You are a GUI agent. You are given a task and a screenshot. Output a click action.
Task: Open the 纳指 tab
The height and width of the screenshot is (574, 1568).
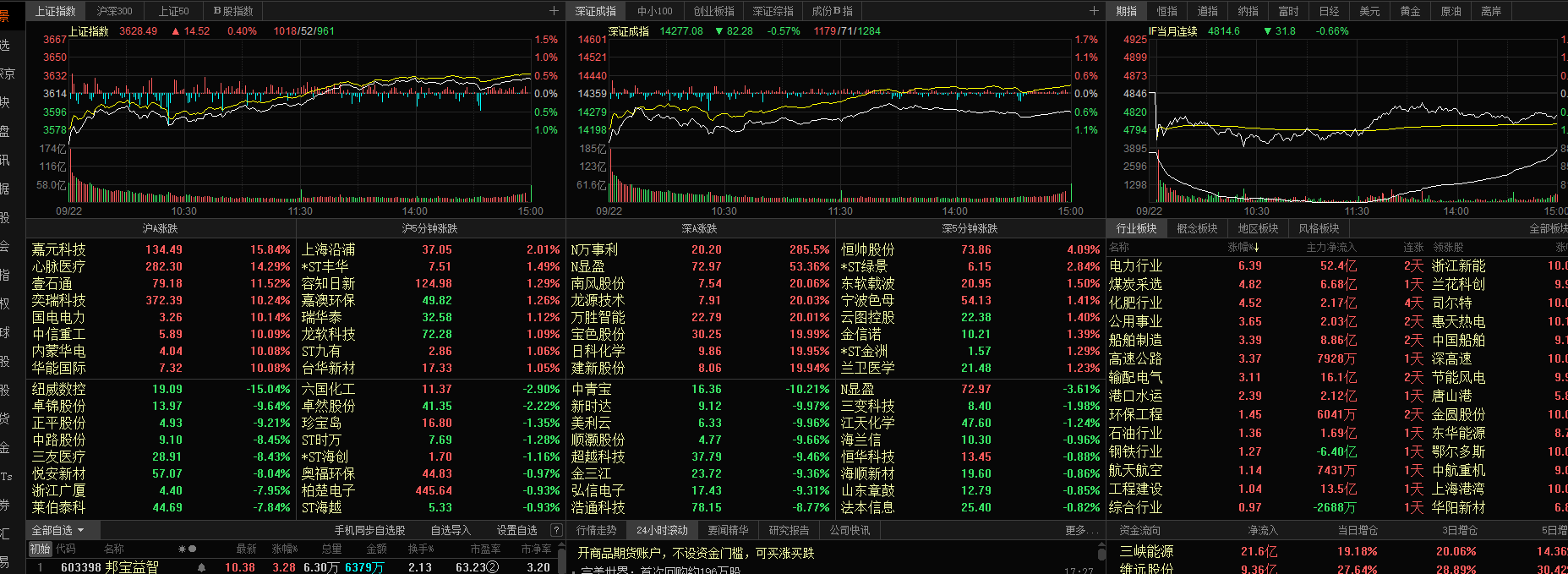1248,11
